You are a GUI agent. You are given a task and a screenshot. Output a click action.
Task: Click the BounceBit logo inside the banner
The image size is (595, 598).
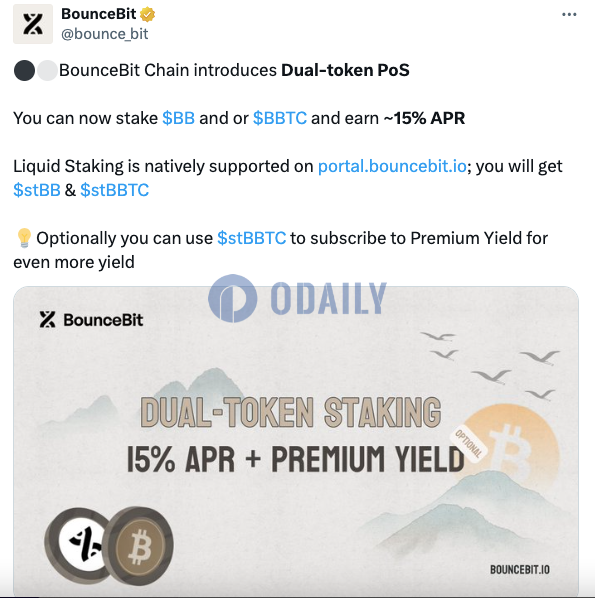(91, 320)
